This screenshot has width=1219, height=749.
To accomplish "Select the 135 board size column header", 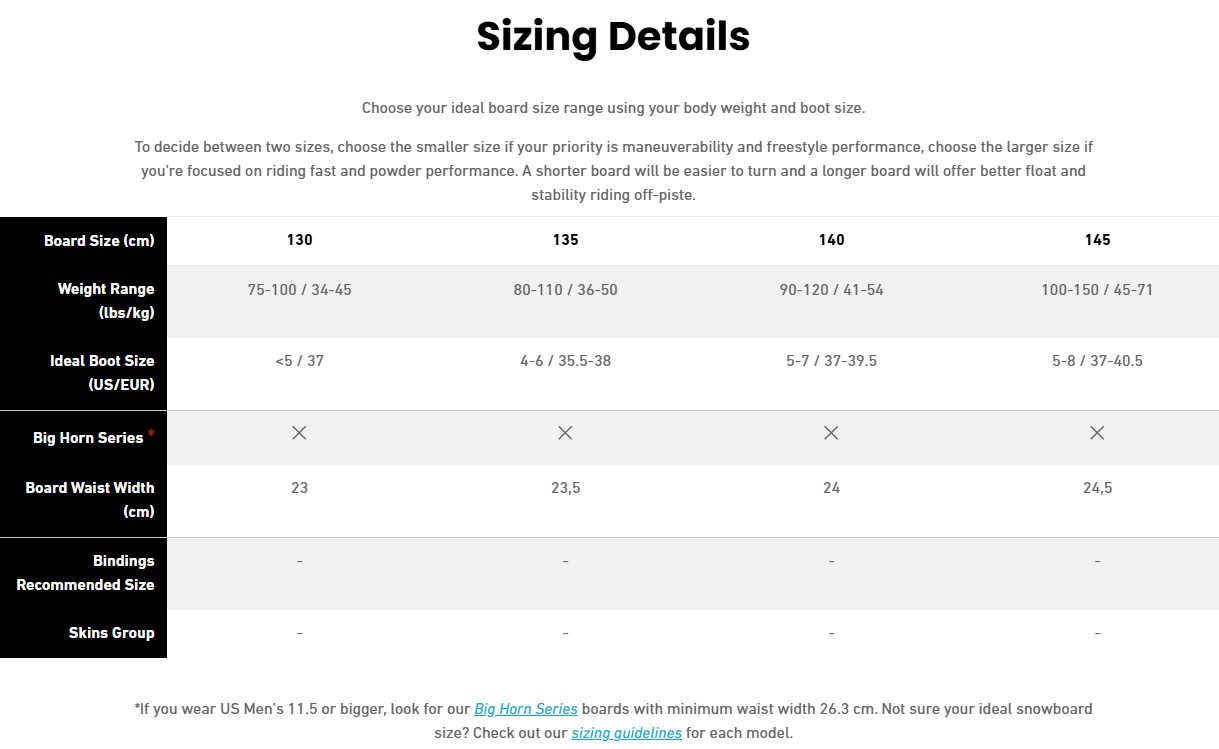I will pos(565,240).
